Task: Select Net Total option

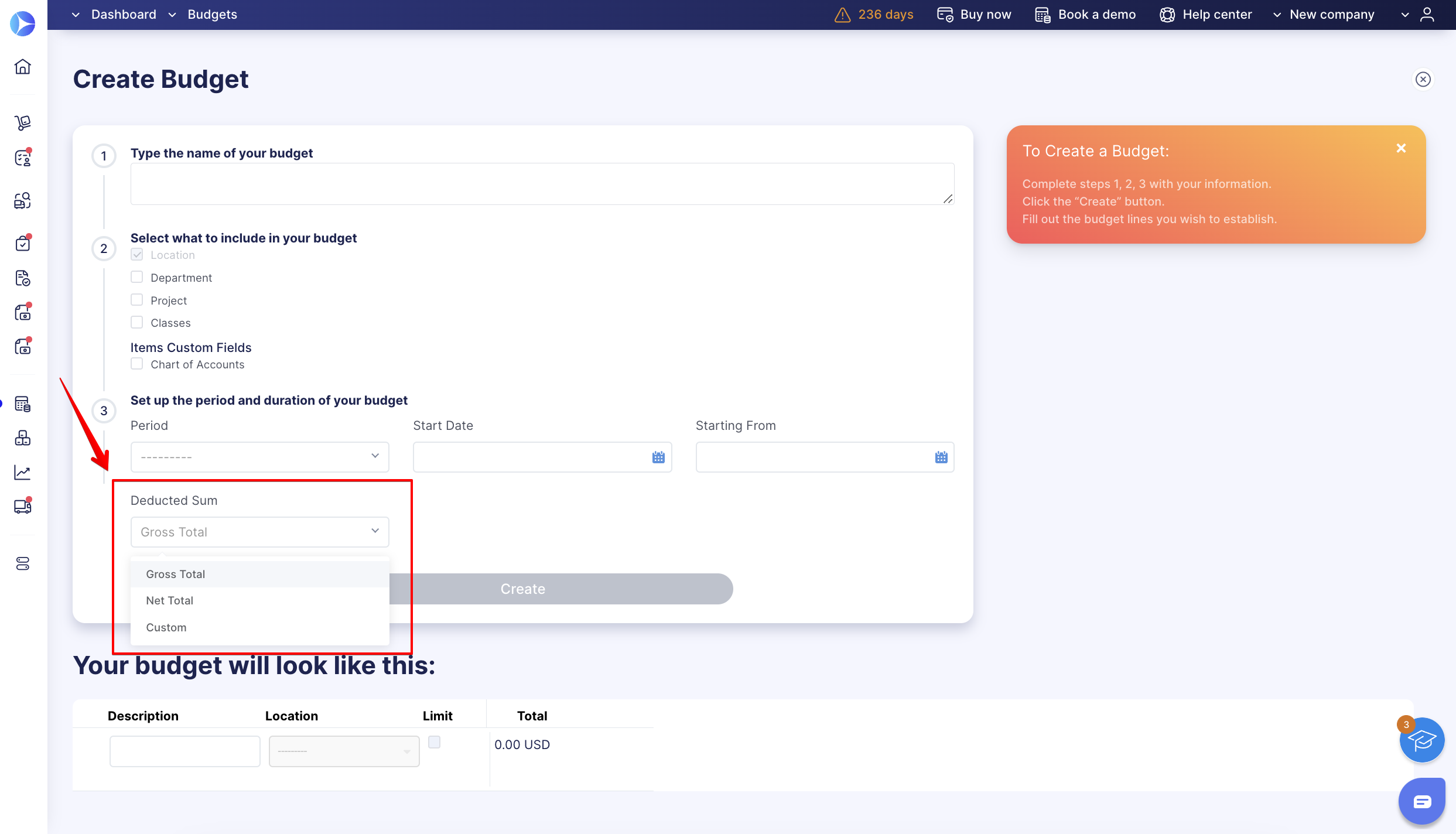Action: click(x=259, y=600)
